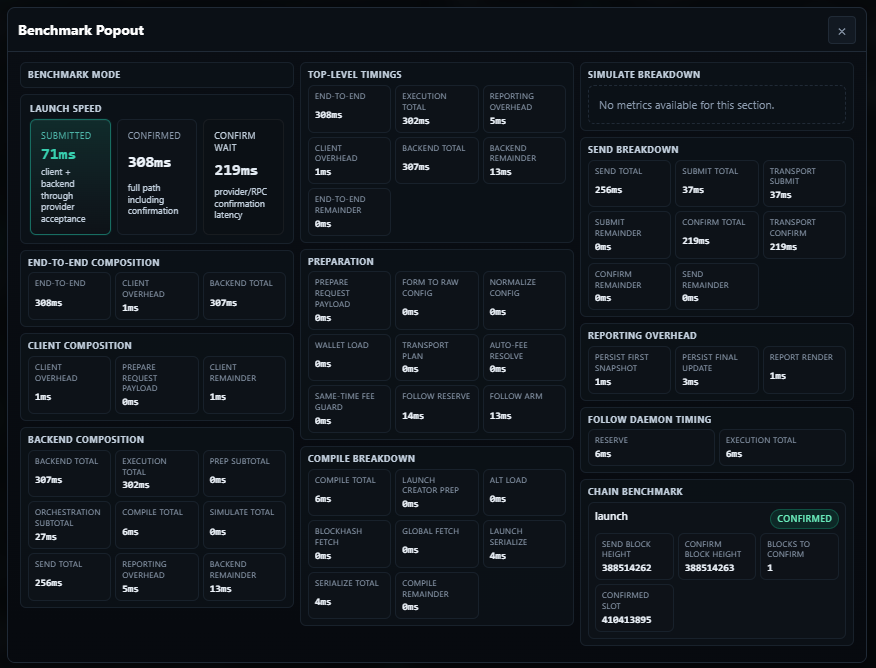Click the Transport Confirm 219ms card

tap(804, 235)
